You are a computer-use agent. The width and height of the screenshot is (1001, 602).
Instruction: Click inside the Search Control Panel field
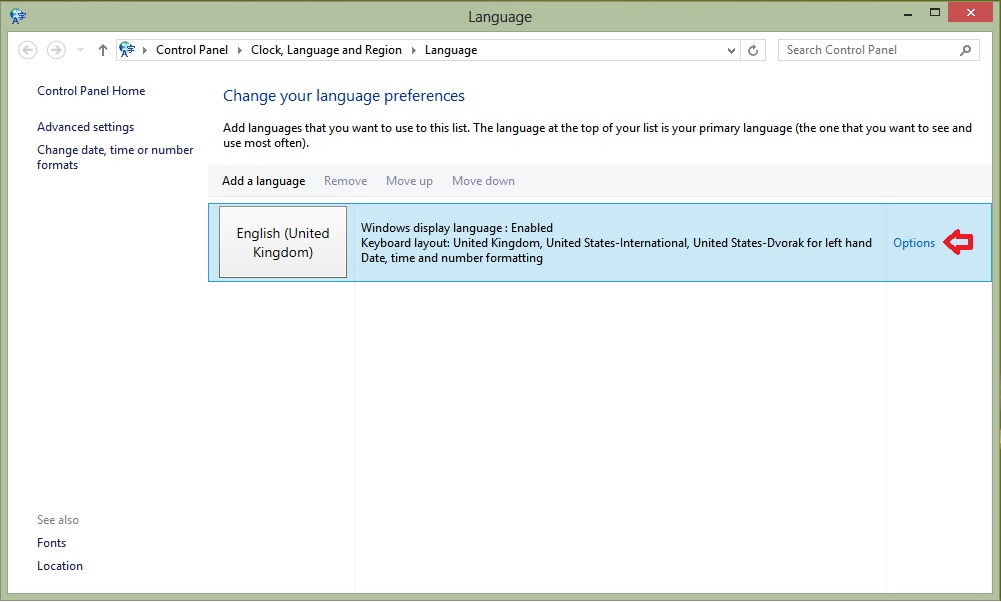pos(860,49)
